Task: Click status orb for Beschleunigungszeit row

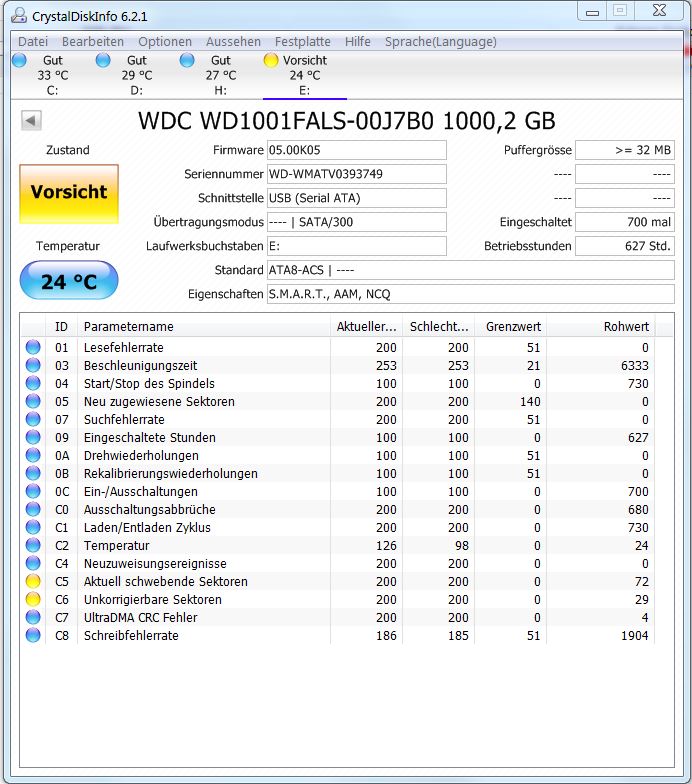Action: click(x=33, y=365)
